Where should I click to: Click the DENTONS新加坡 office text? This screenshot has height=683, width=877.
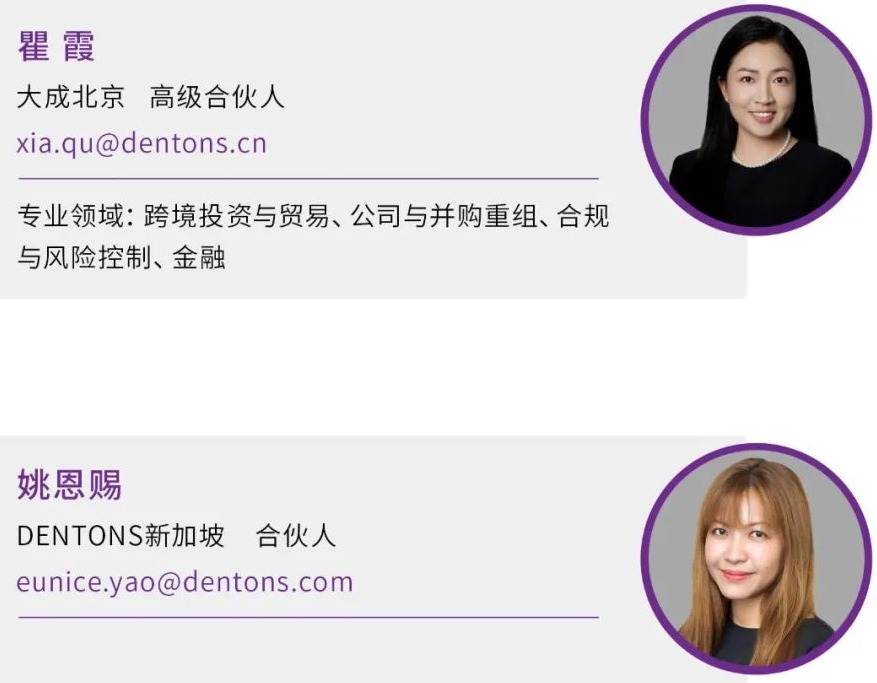pyautogui.click(x=121, y=535)
